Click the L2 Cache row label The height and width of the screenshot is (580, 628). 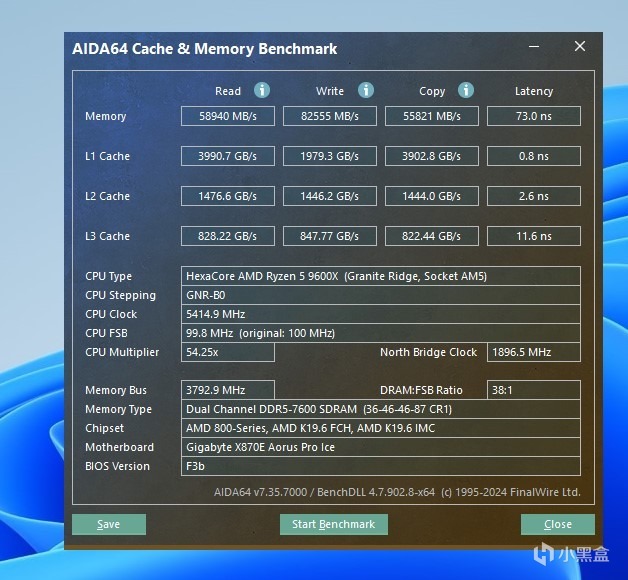(107, 196)
